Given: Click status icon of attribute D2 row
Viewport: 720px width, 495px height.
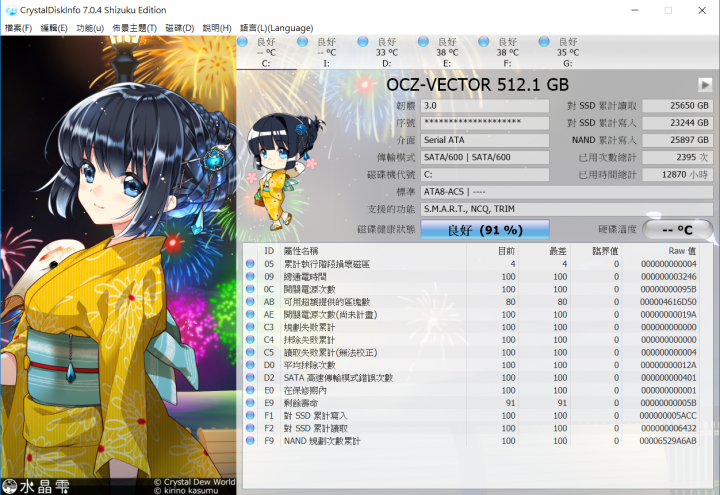Looking at the screenshot, I should (x=250, y=377).
